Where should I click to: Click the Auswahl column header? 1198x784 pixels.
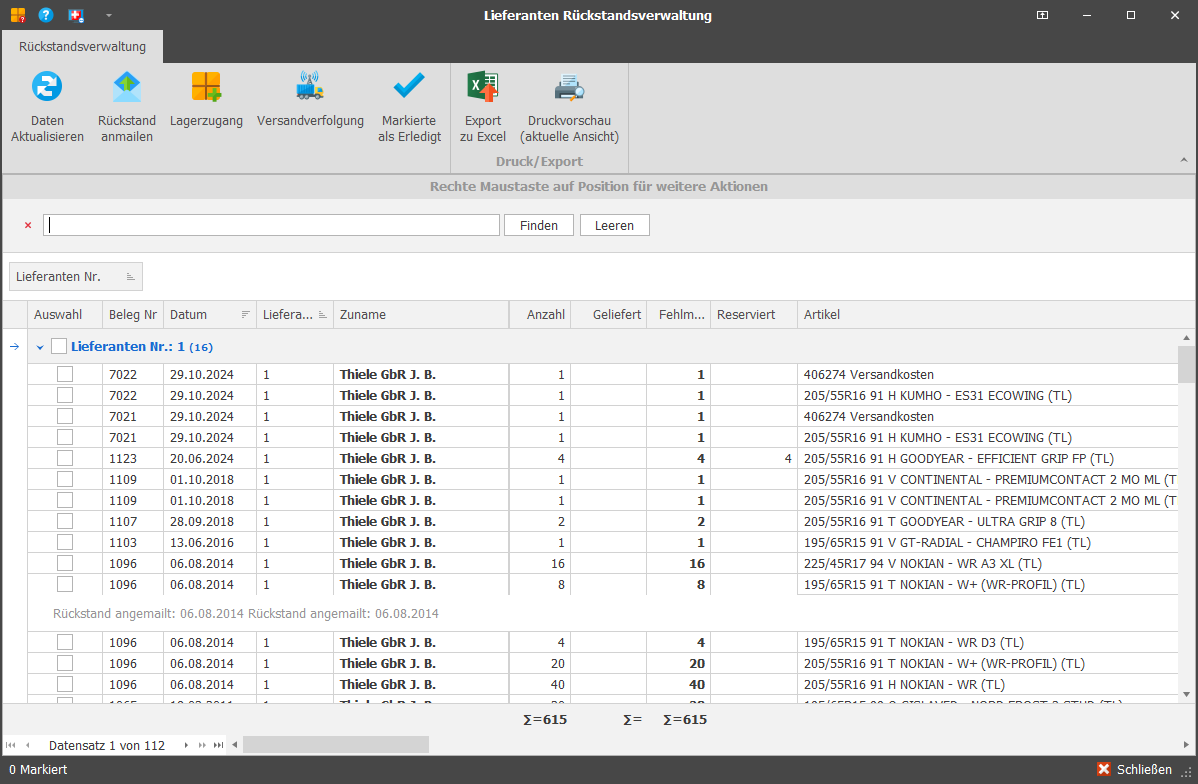coord(65,315)
